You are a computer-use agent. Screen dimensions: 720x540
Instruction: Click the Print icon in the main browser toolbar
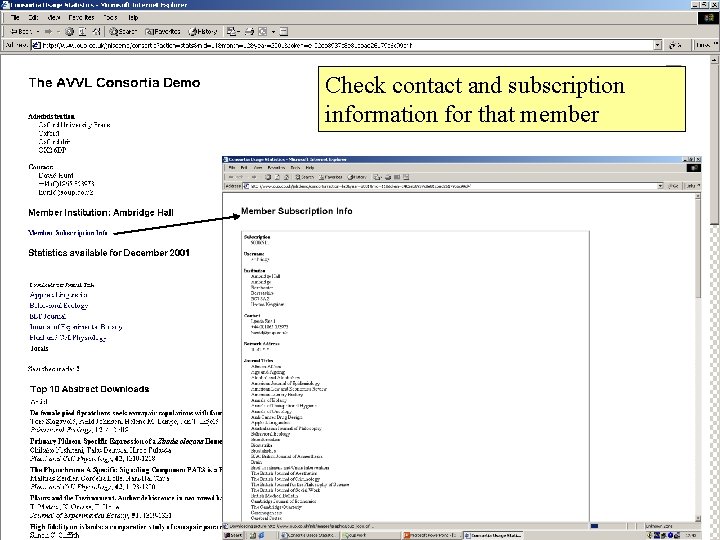coord(249,31)
